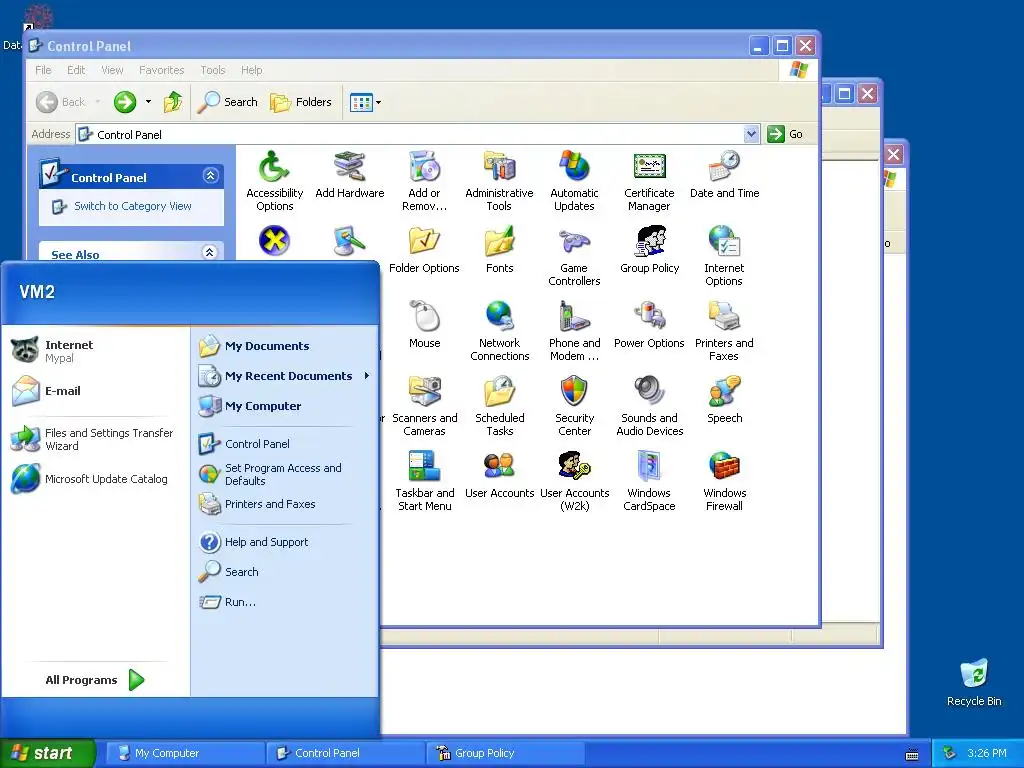Image resolution: width=1024 pixels, height=768 pixels.
Task: Click the green Forward arrow button
Action: (125, 102)
